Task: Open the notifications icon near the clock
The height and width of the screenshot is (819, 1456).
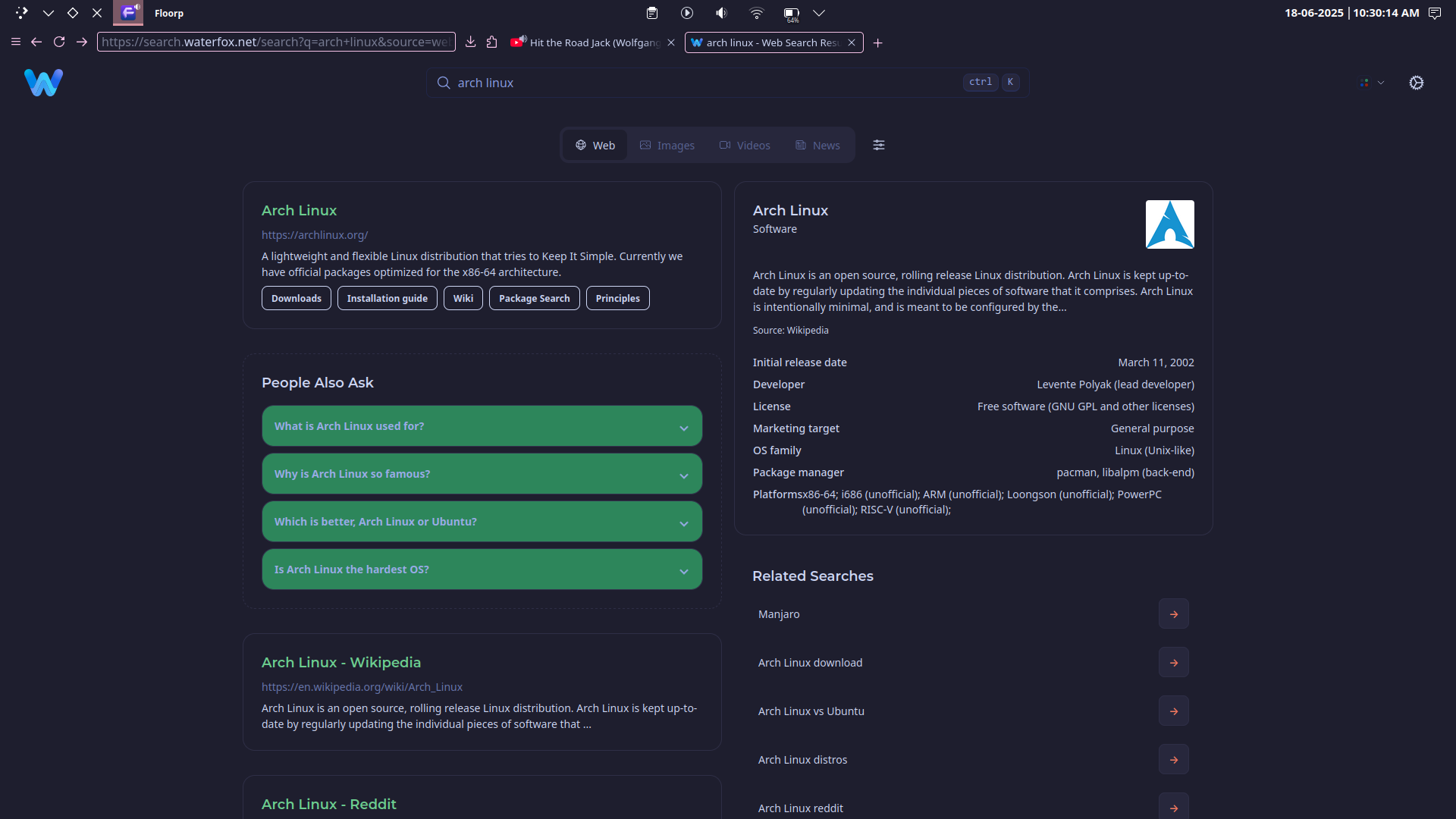Action: click(1435, 13)
